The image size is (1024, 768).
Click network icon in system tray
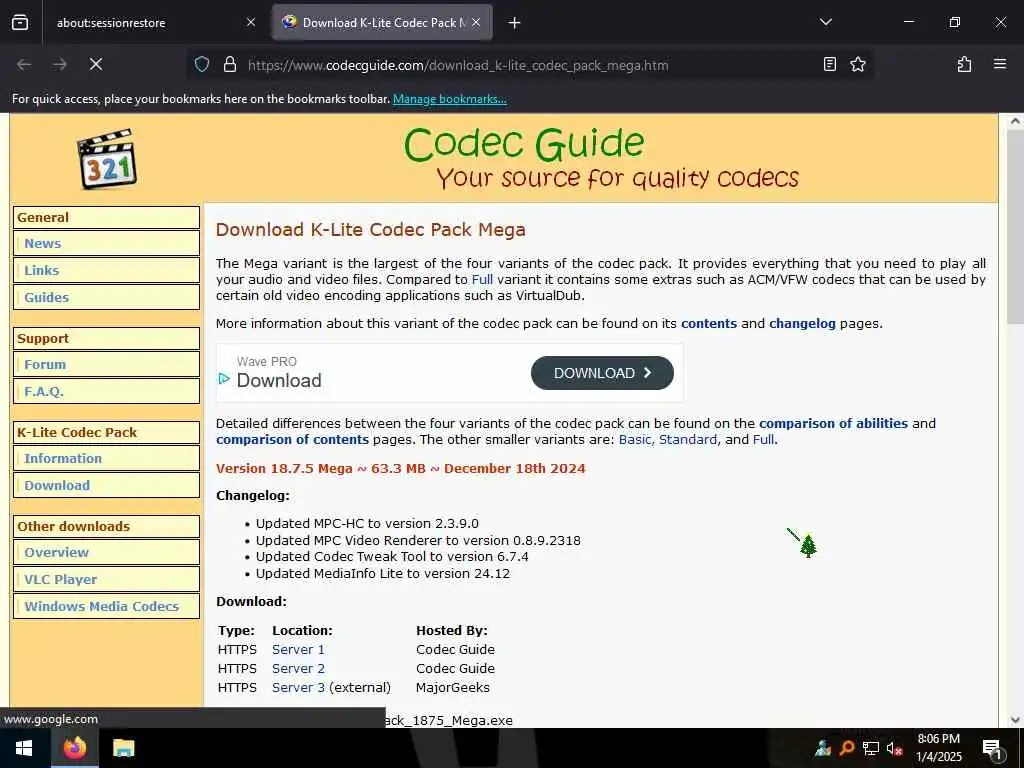pos(871,748)
